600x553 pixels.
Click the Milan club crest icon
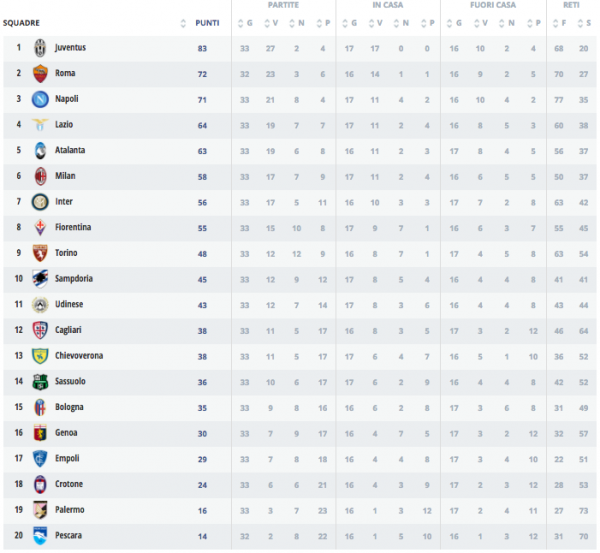tap(41, 176)
